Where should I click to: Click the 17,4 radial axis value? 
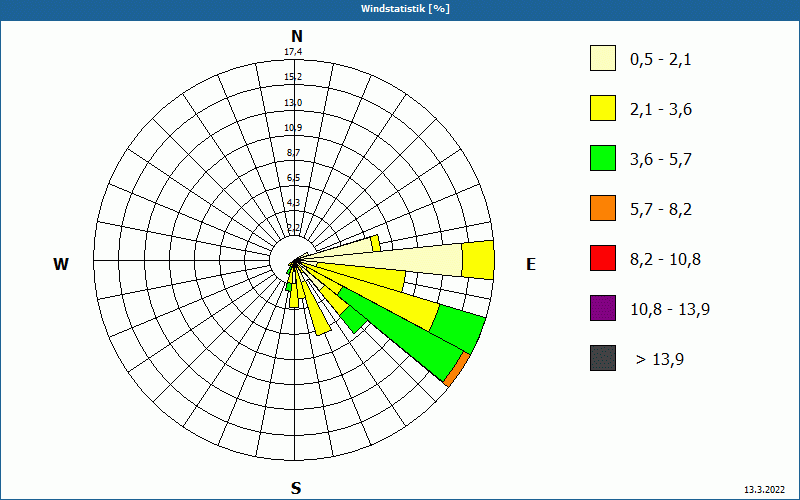point(293,52)
